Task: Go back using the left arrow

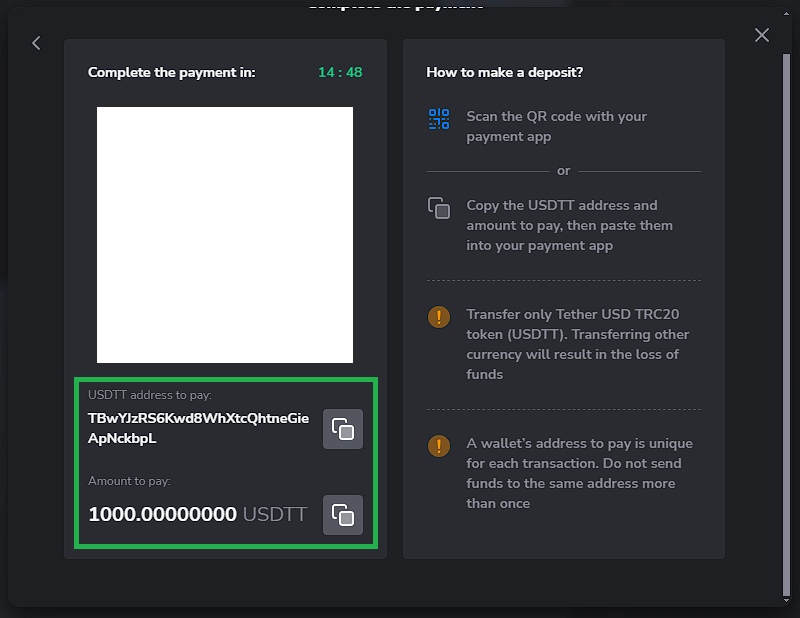Action: (36, 43)
